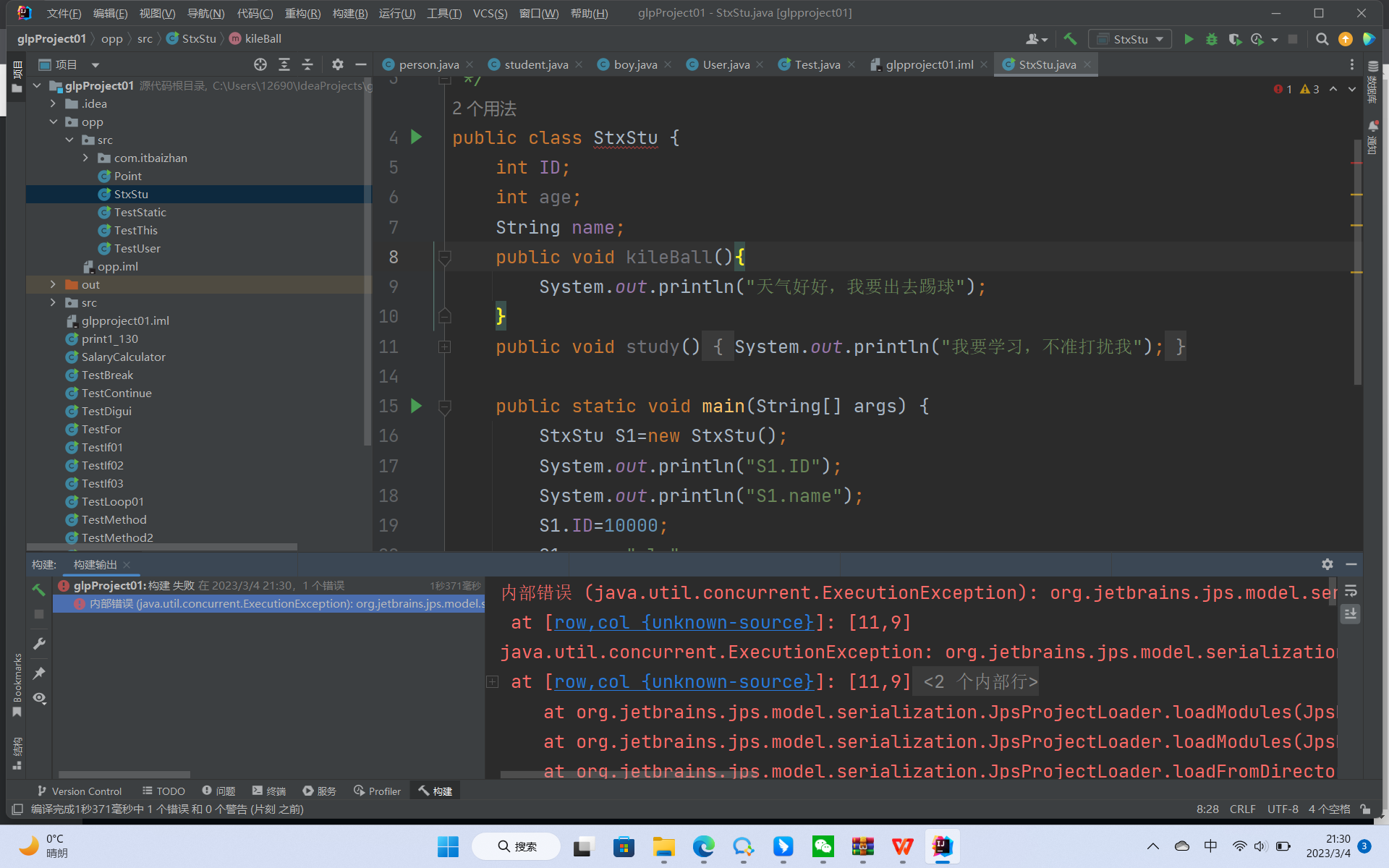Open the TODO tool window
This screenshot has height=868, width=1389.
point(163,791)
